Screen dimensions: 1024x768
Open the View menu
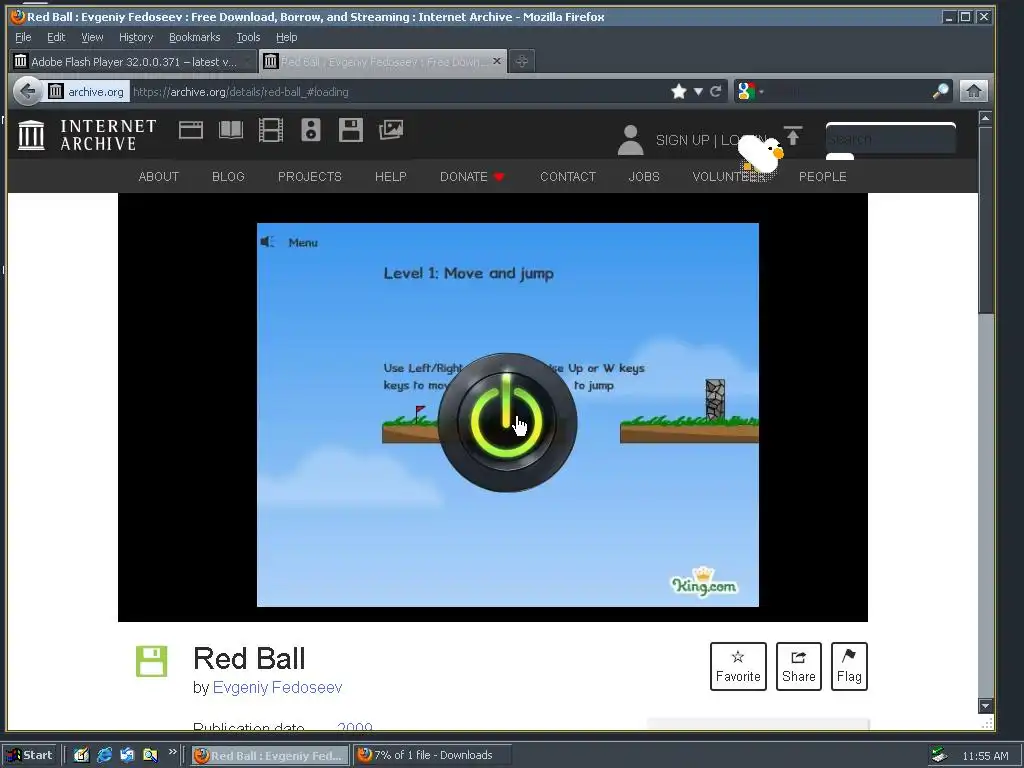coord(92,37)
